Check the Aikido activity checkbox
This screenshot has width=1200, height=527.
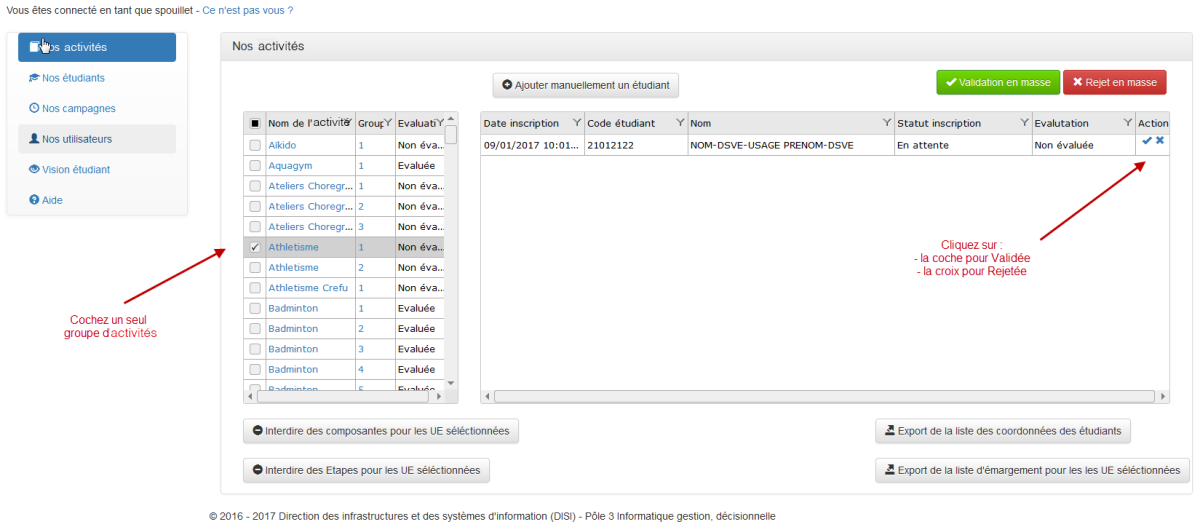click(255, 145)
